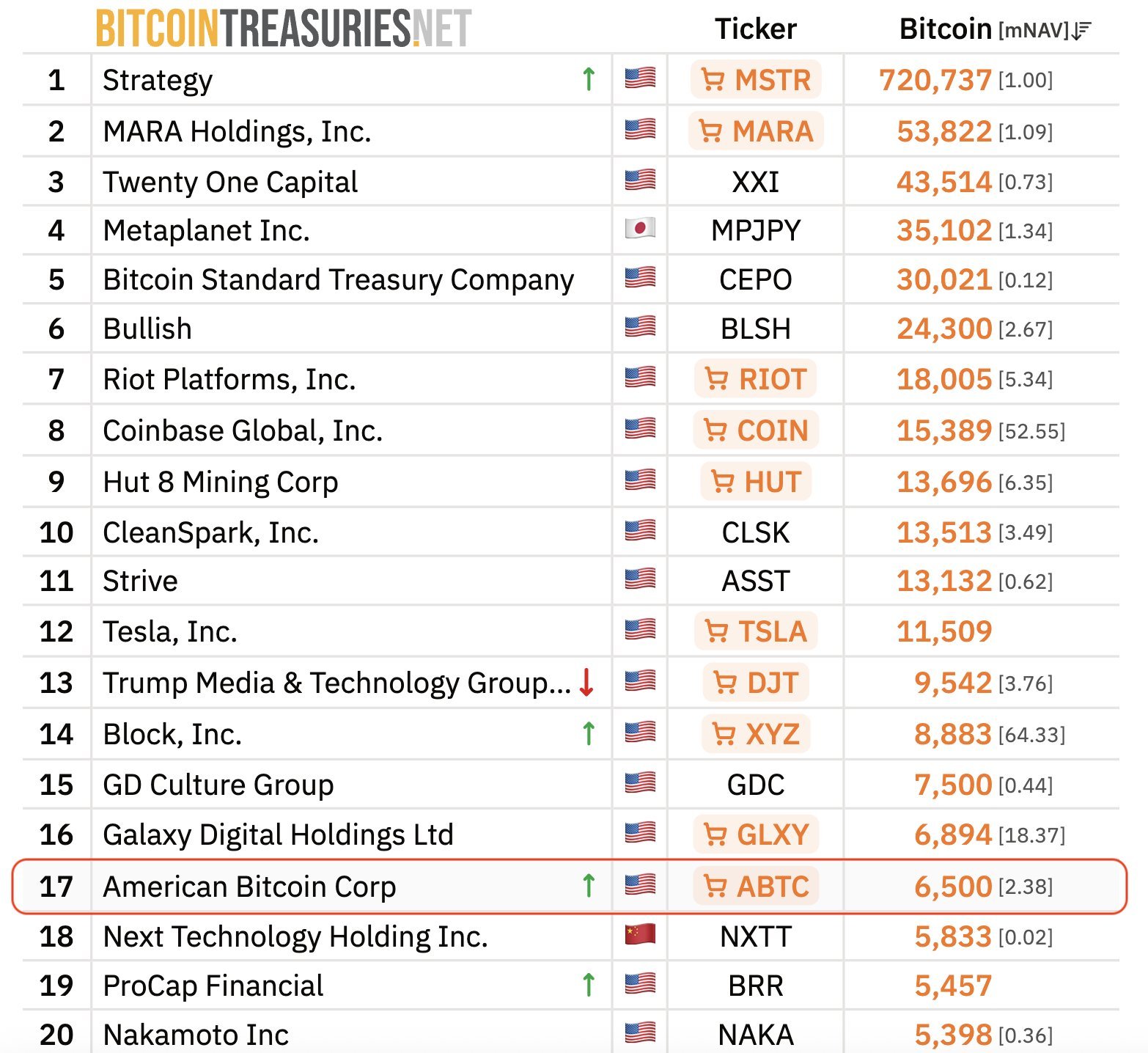Click the green up arrow beside Strategy
This screenshot has height=1053, width=1148.
pyautogui.click(x=588, y=79)
